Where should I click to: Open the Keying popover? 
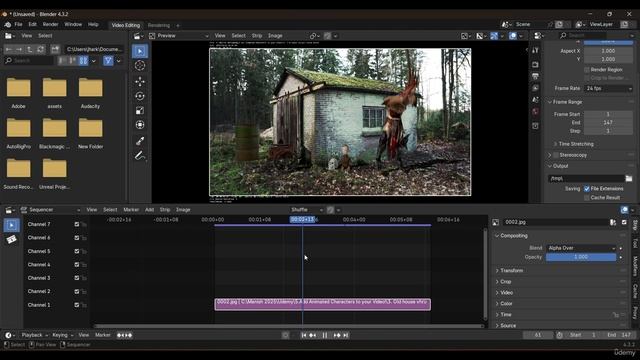(62, 335)
